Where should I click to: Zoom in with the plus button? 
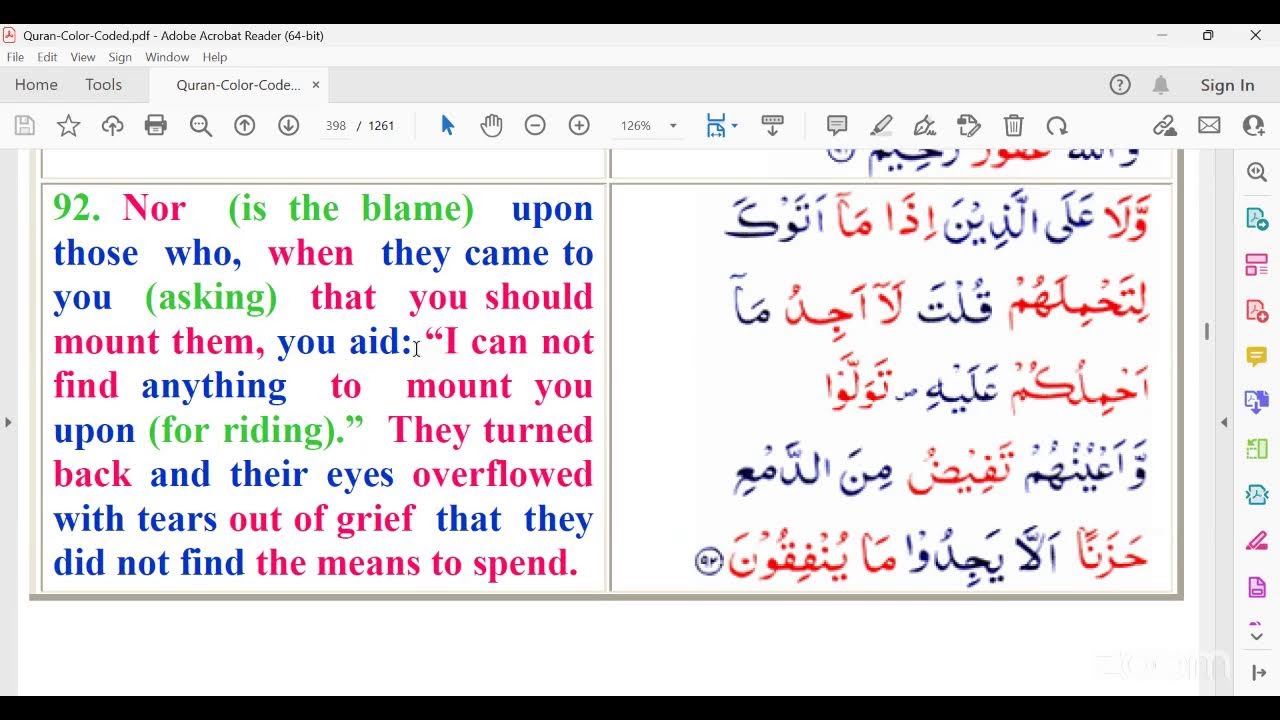(x=579, y=126)
